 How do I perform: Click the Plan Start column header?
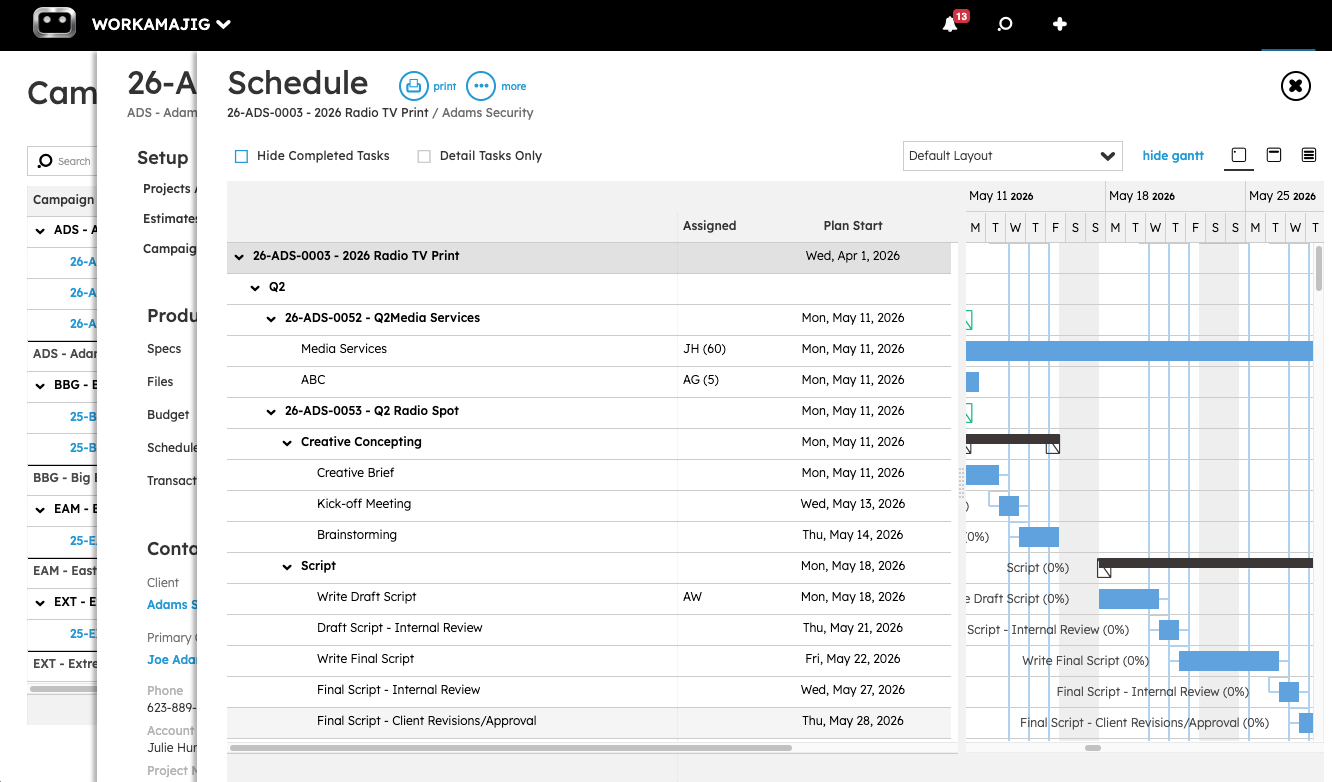click(853, 226)
